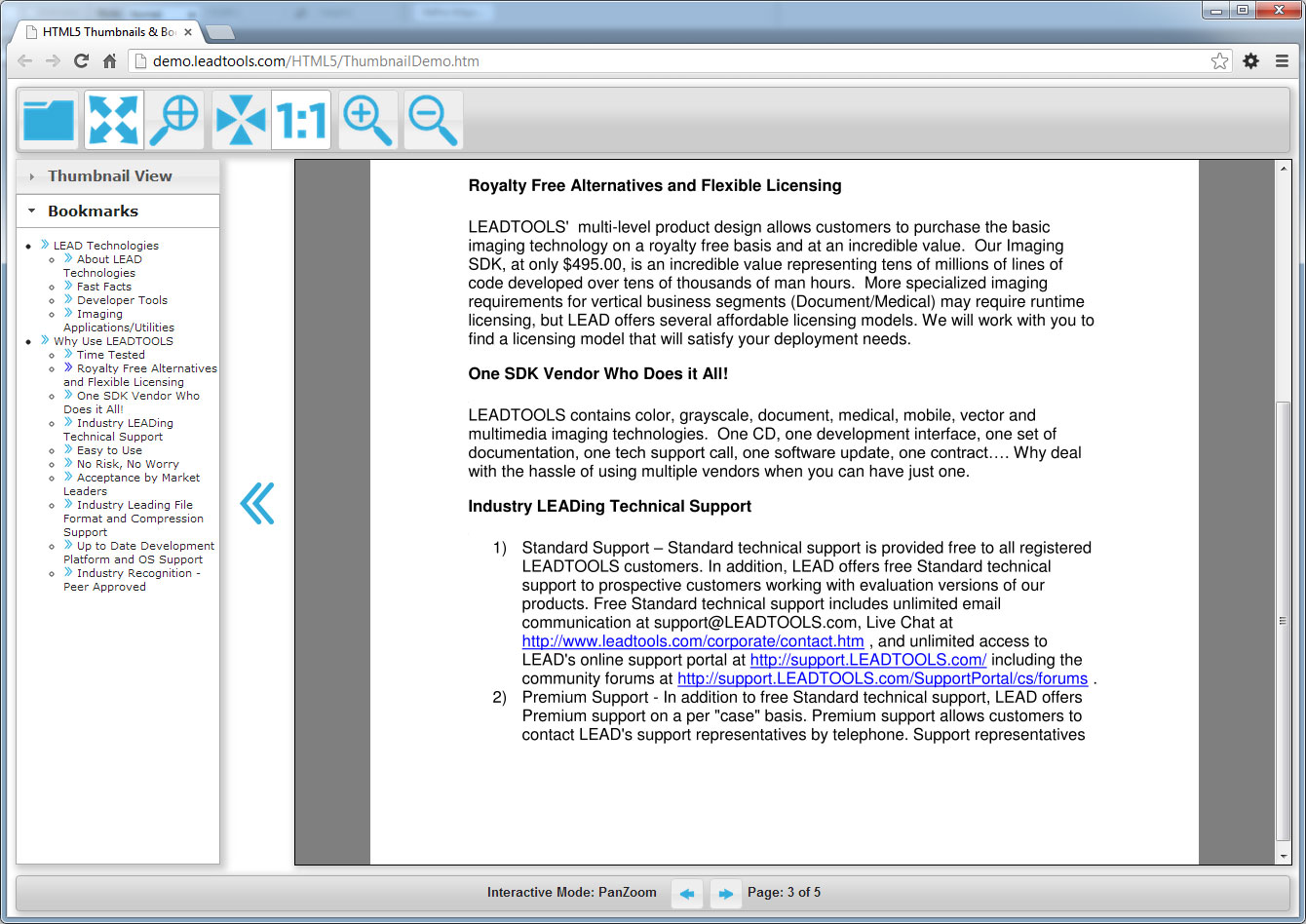The image size is (1306, 924).
Task: Open Imaging Applications/Utilities bookmark
Action: 119,321
